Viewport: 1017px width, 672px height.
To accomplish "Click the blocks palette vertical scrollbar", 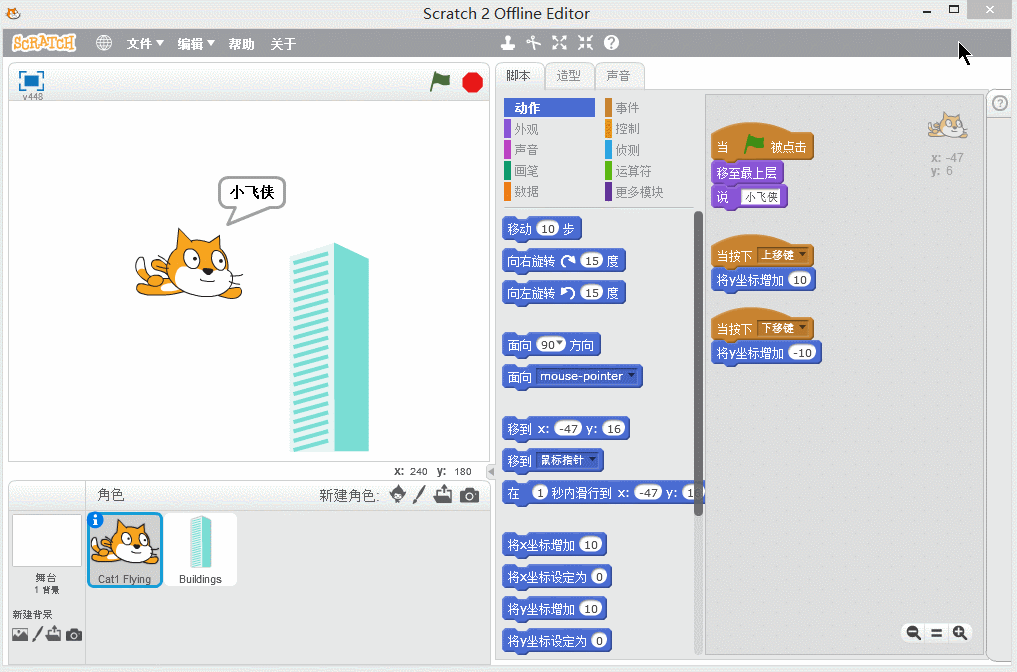I will pos(699,363).
